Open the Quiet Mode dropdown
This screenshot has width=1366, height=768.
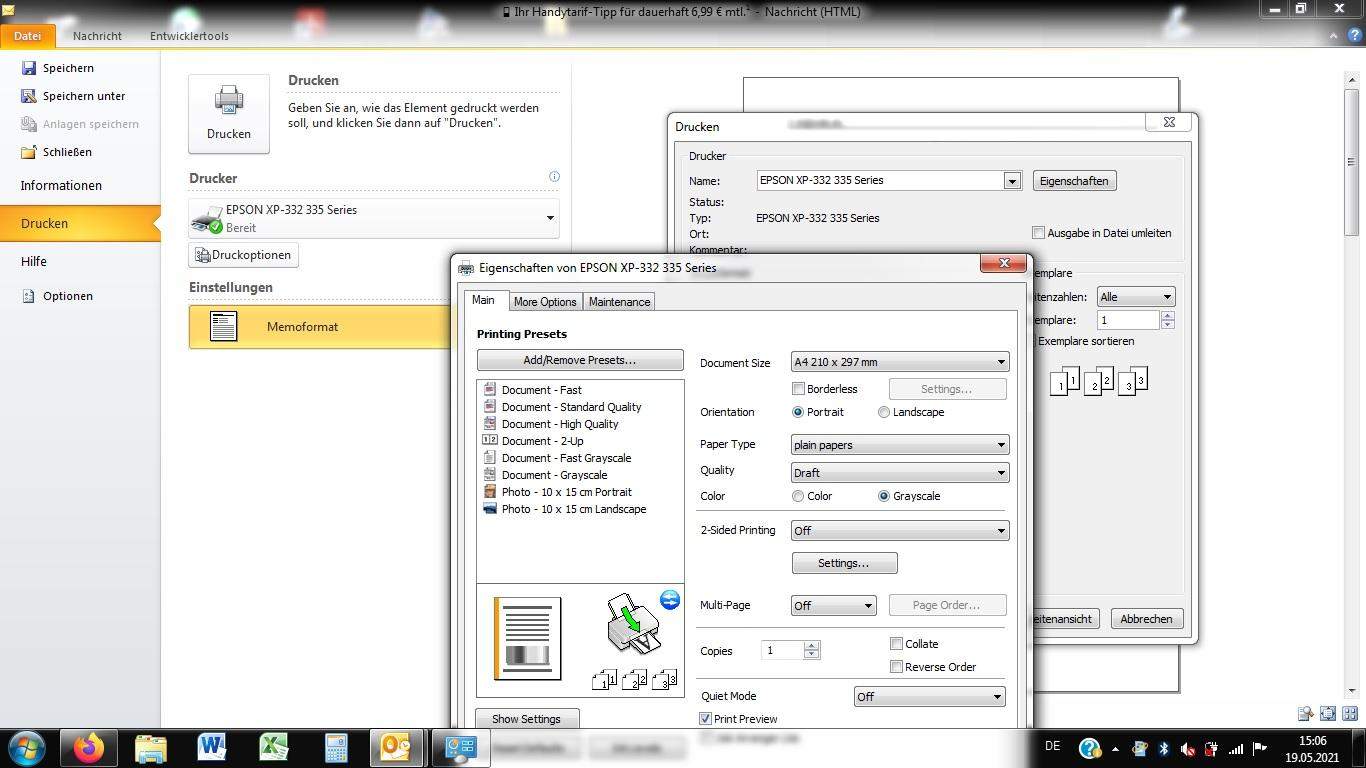click(x=929, y=697)
